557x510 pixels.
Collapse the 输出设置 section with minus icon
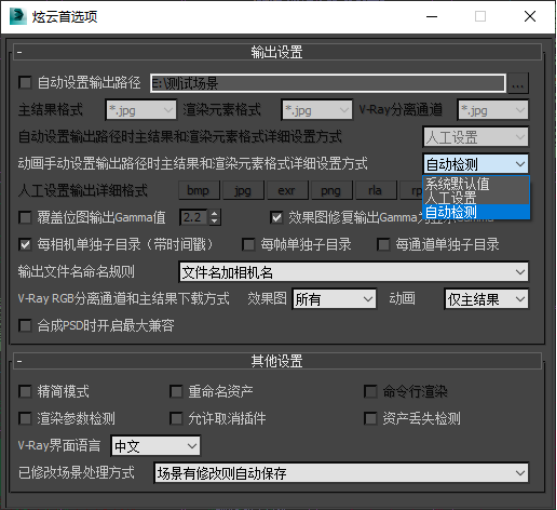20,53
